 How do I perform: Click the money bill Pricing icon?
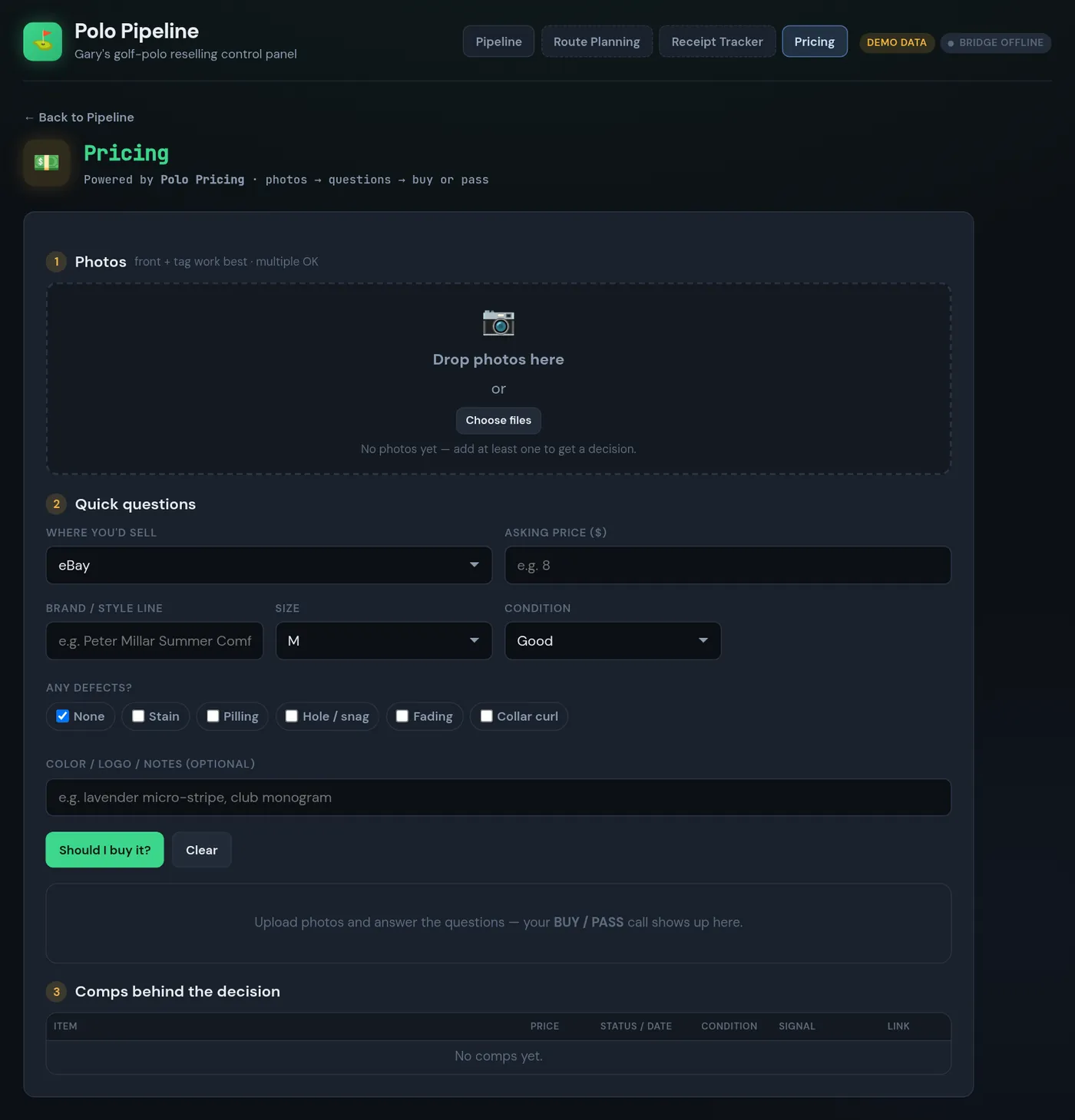(x=46, y=163)
